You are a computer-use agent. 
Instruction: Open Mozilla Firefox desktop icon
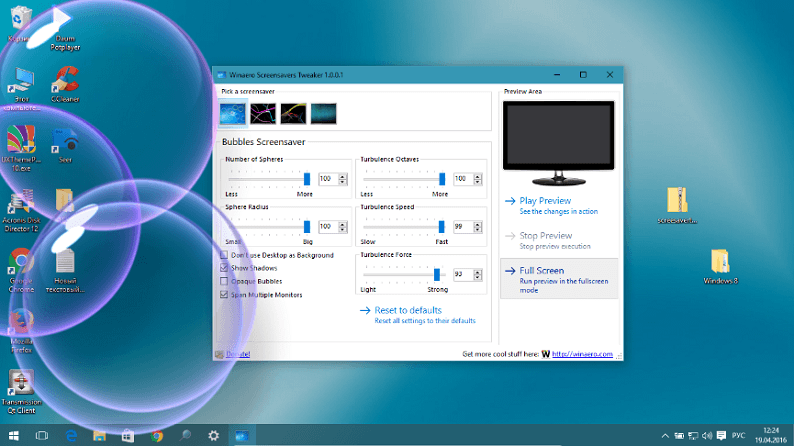pyautogui.click(x=21, y=332)
